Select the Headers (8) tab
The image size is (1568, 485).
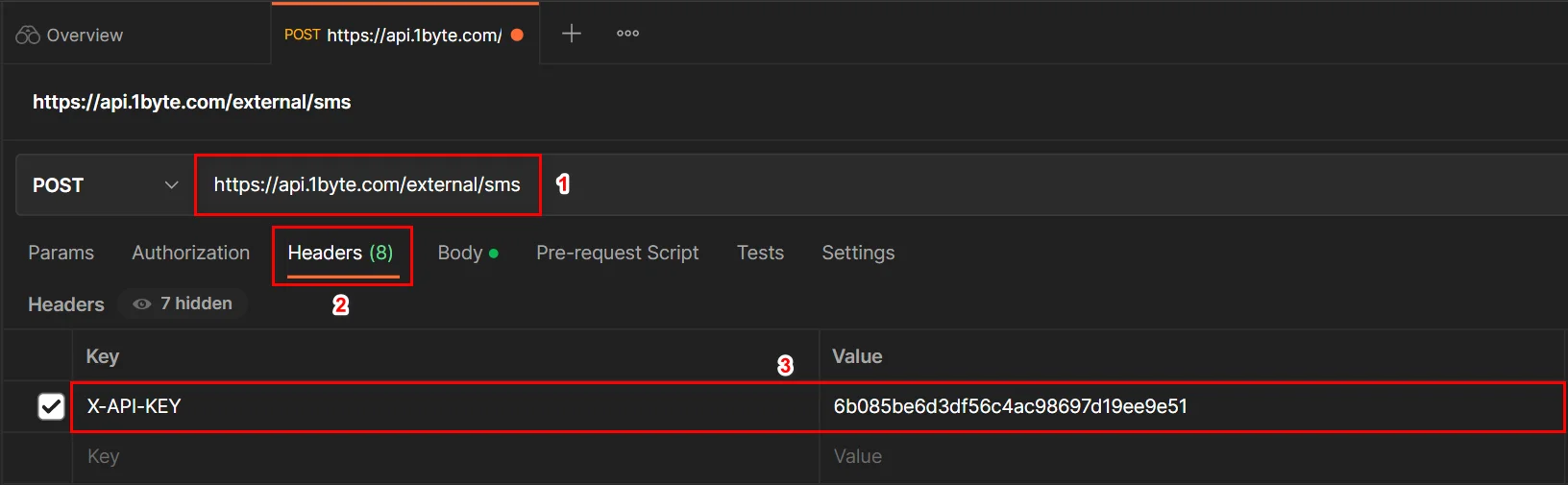341,253
